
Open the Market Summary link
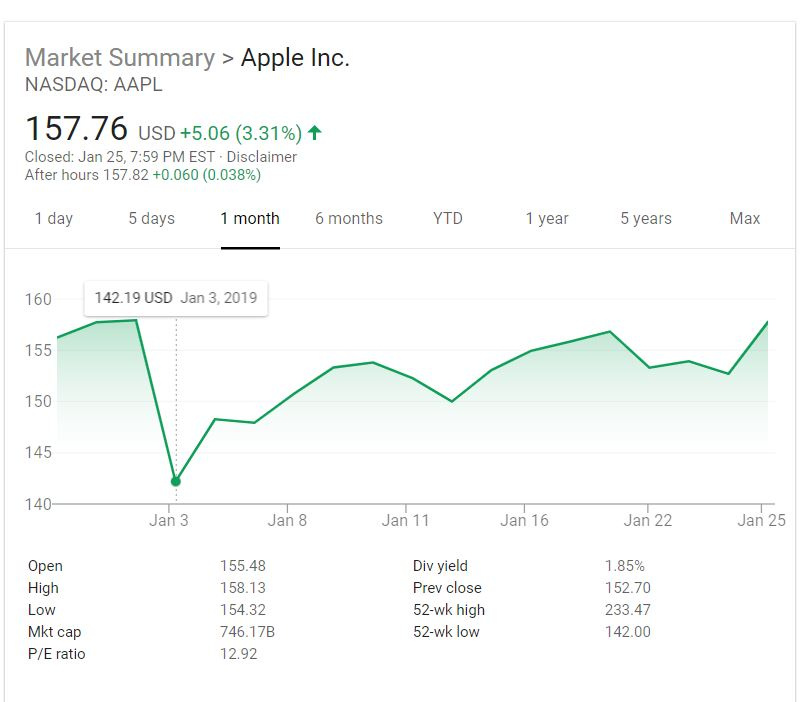[120, 58]
